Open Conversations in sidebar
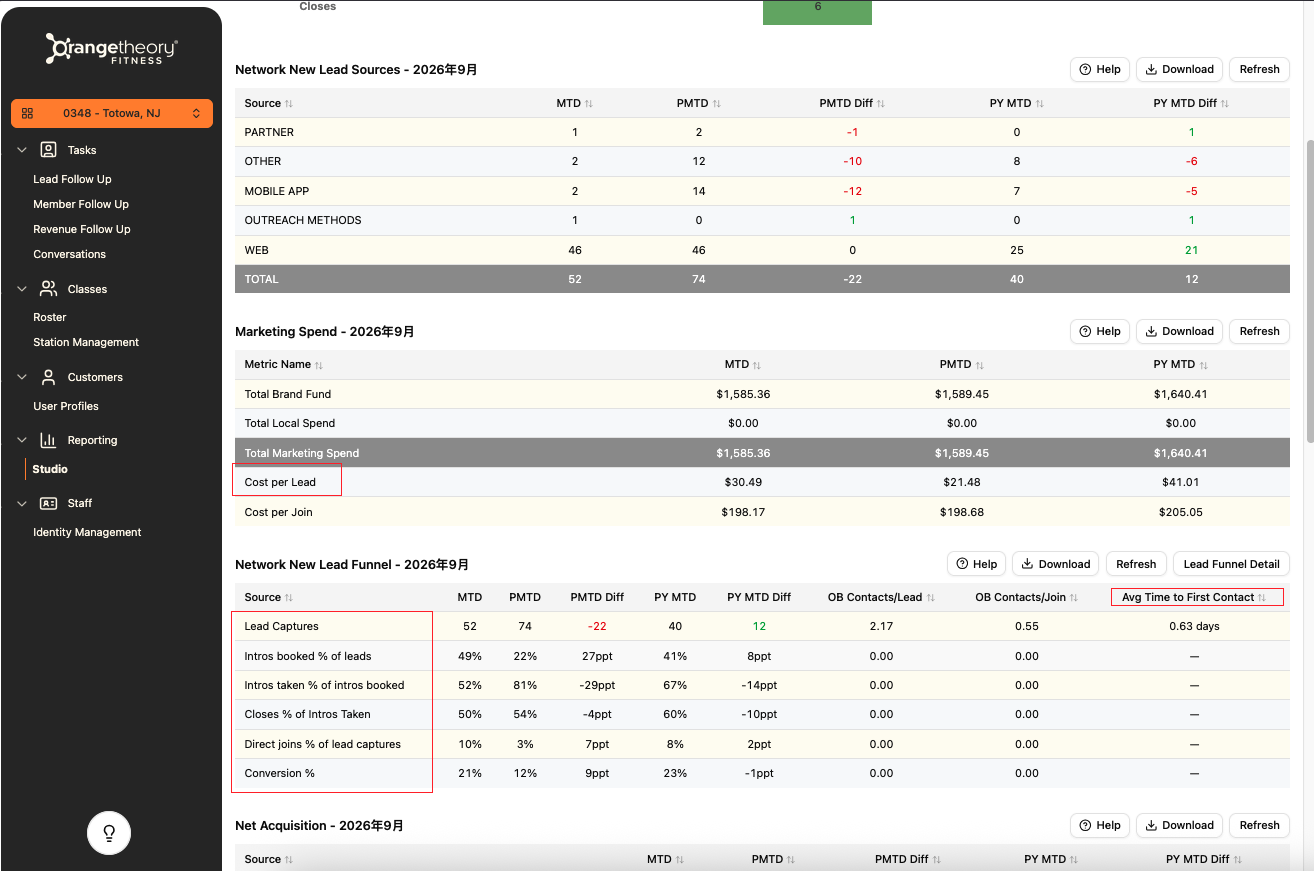Screen dimensions: 1314x871 (69, 254)
